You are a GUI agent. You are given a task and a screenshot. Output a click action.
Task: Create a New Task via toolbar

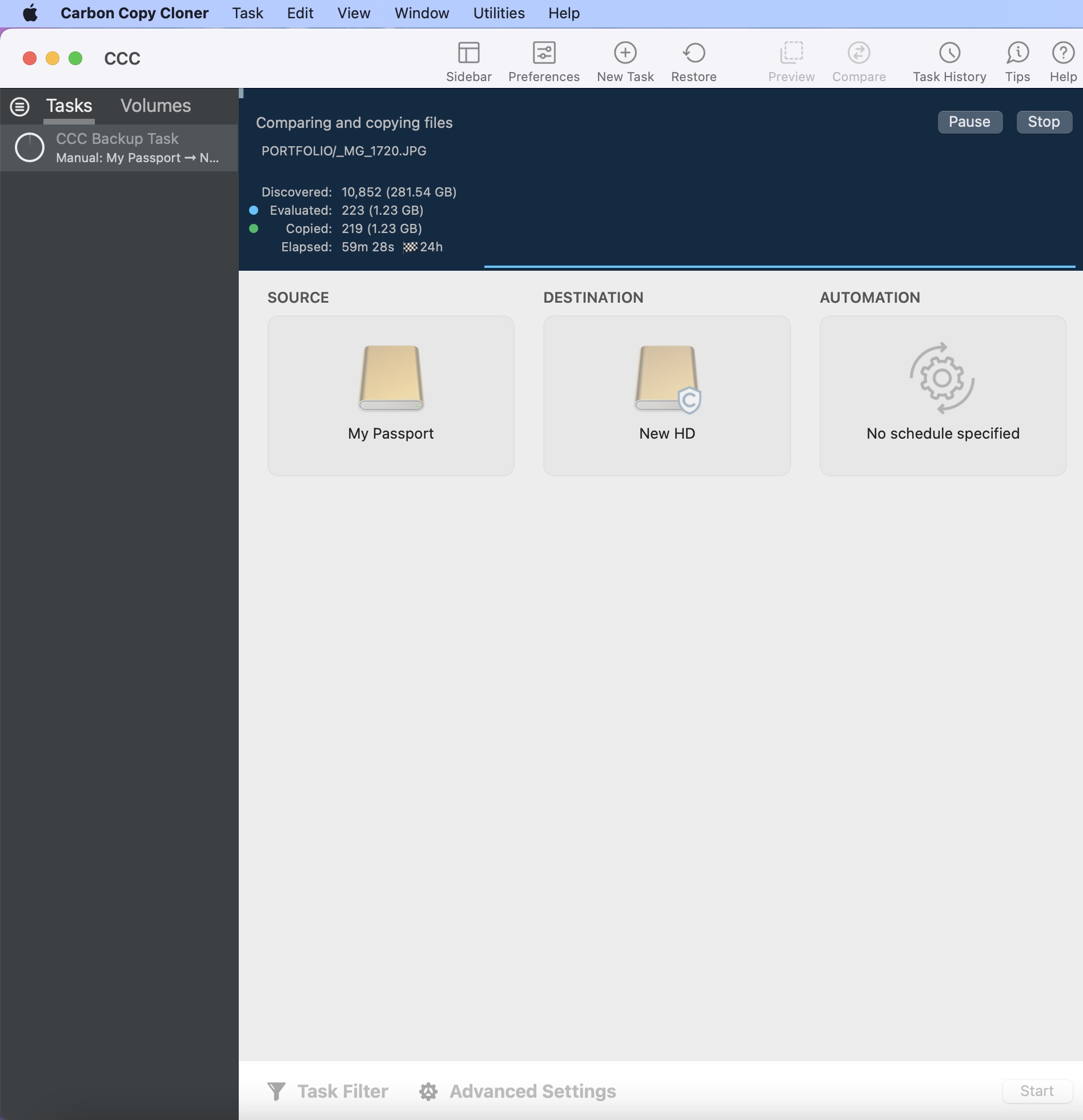coord(625,61)
